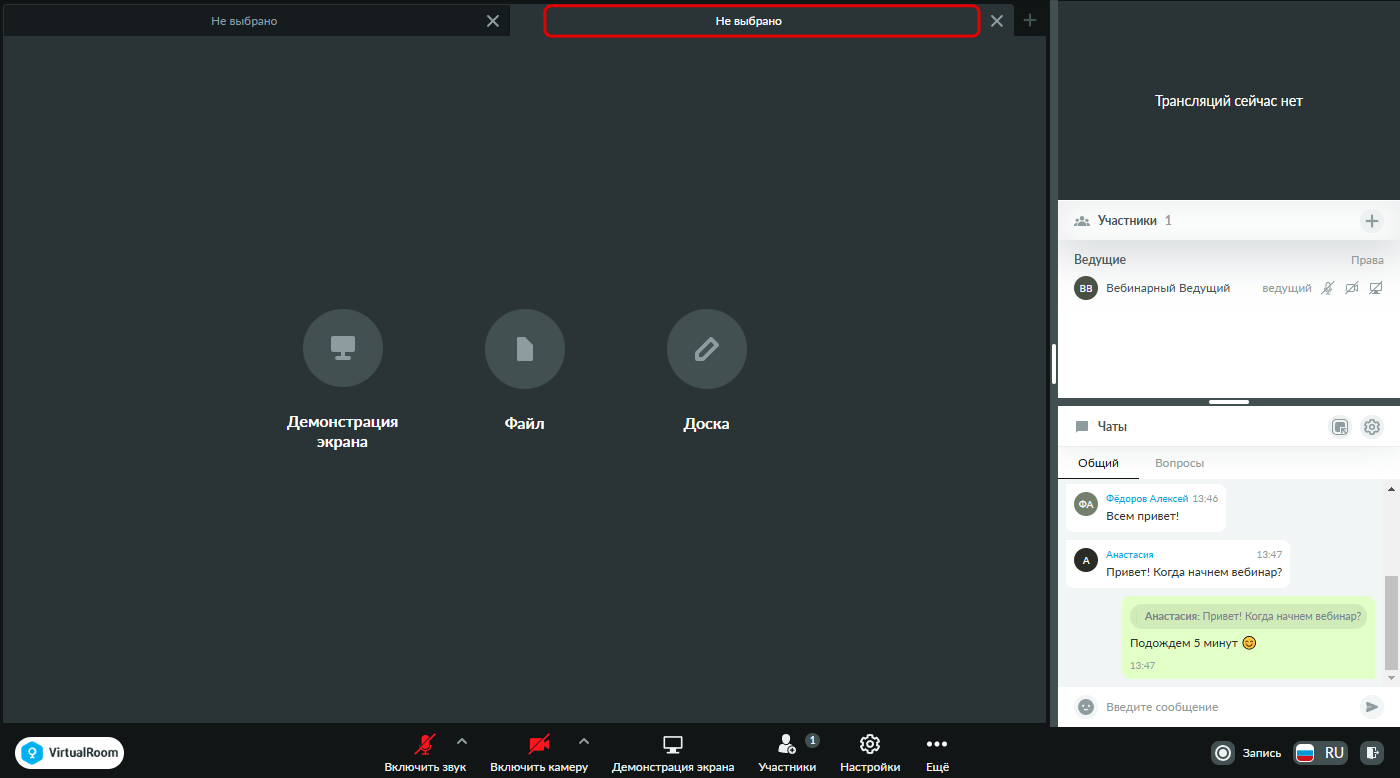
Task: Click the ФА avatar in the chat
Action: point(1086,504)
